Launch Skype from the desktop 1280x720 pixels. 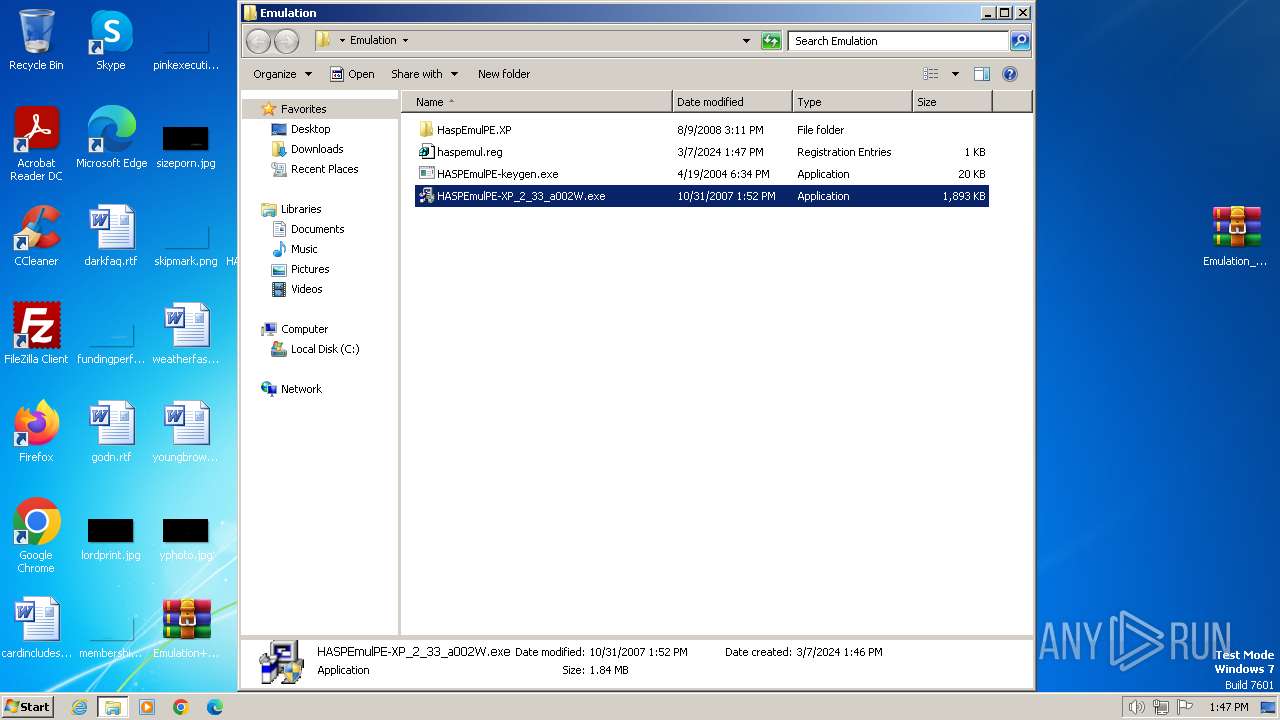[x=111, y=40]
